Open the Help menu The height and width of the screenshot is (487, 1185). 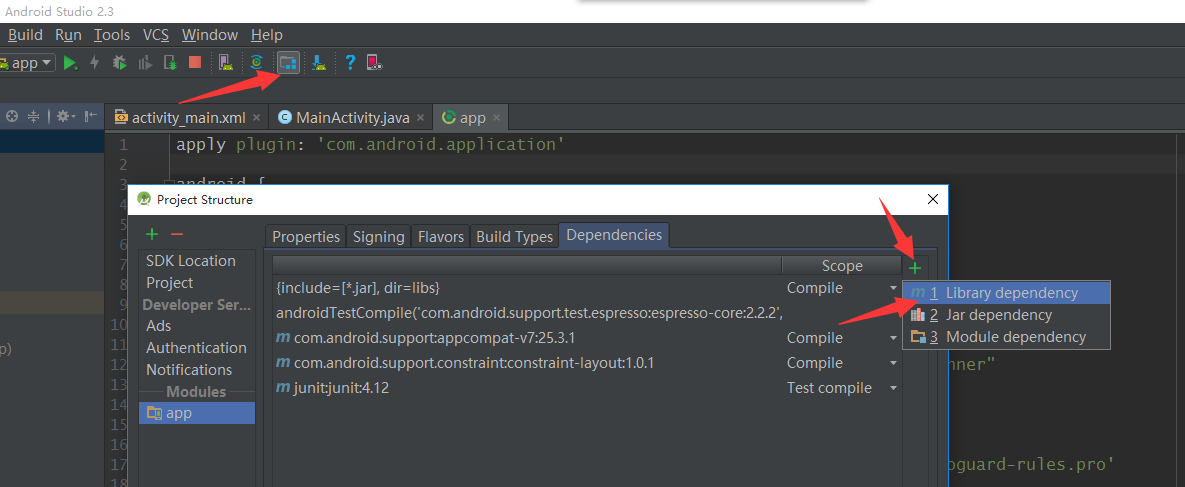[267, 35]
